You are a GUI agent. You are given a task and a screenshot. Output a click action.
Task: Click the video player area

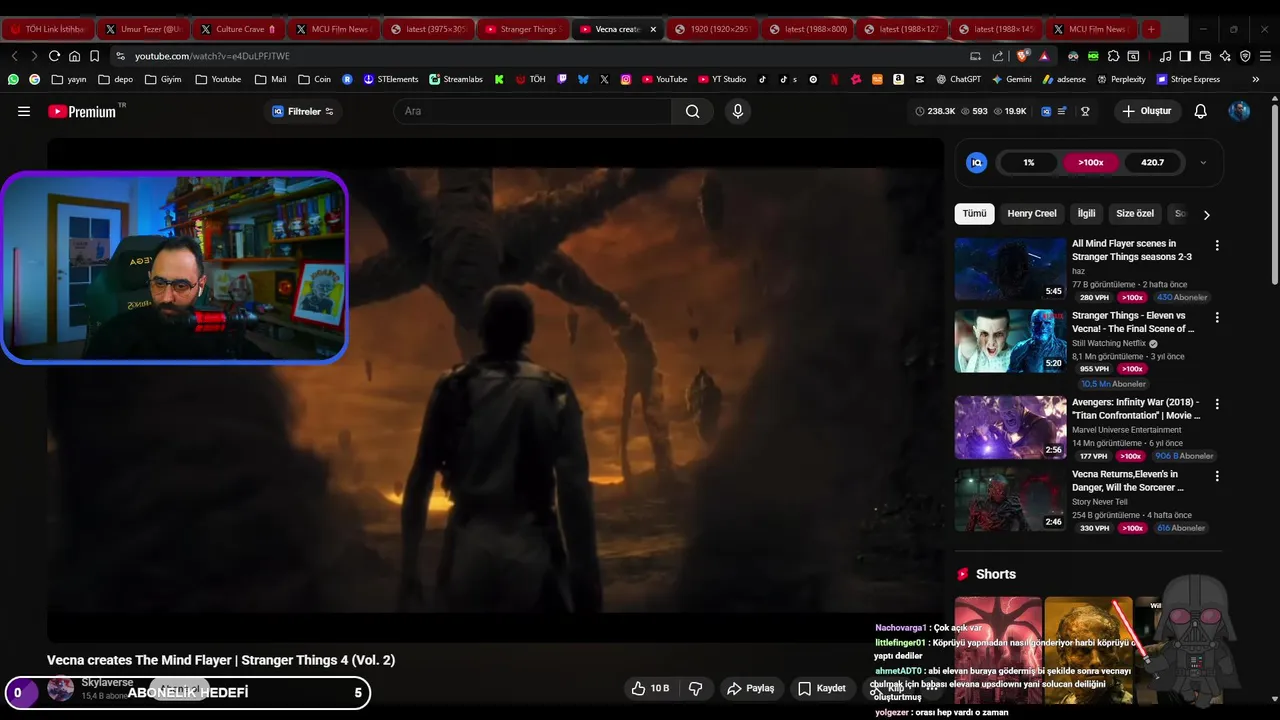tap(495, 390)
